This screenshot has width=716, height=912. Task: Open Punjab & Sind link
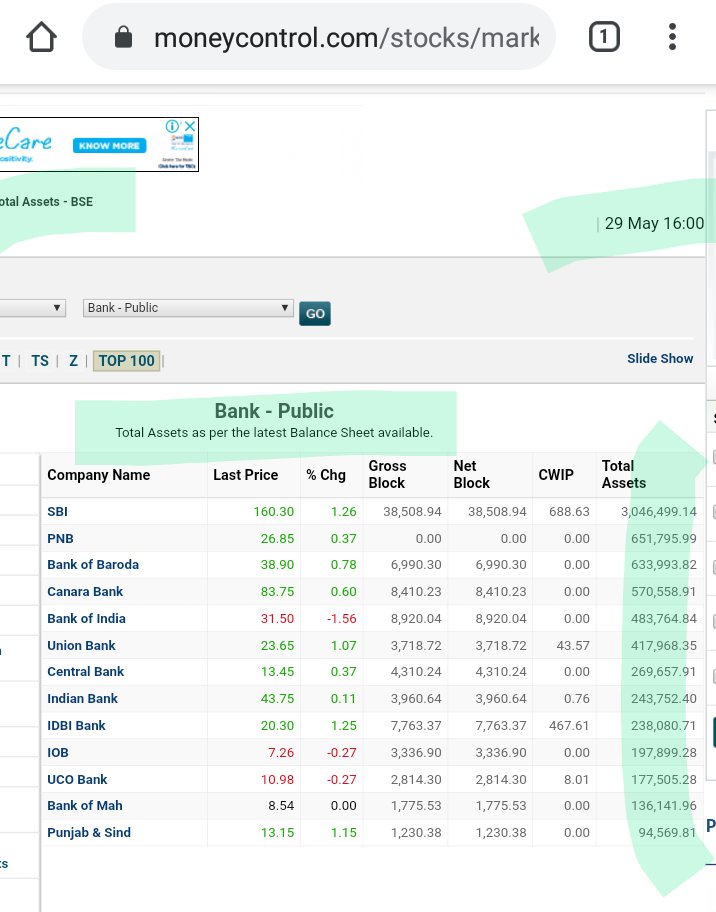[x=89, y=832]
